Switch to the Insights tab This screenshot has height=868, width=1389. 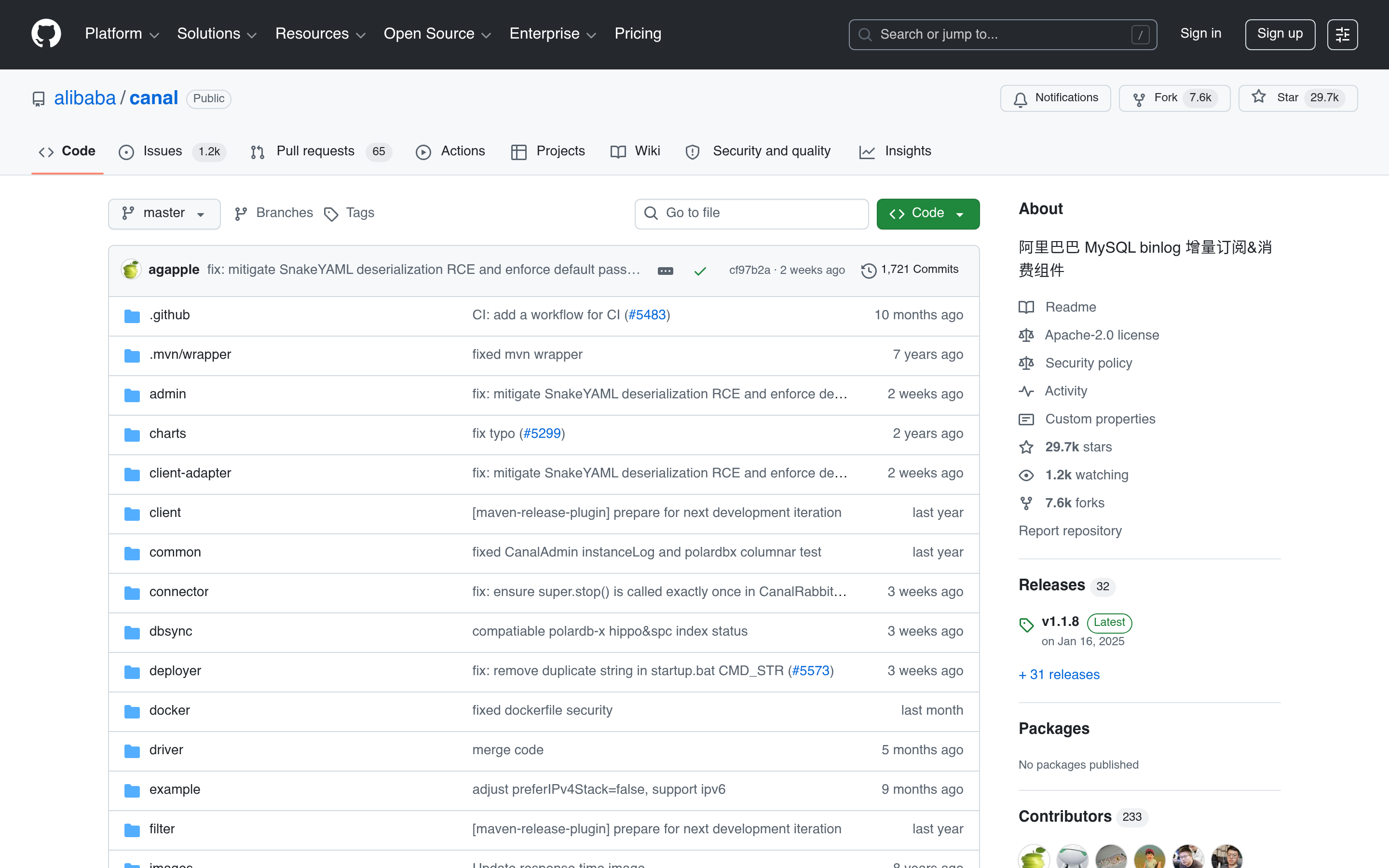(x=895, y=151)
